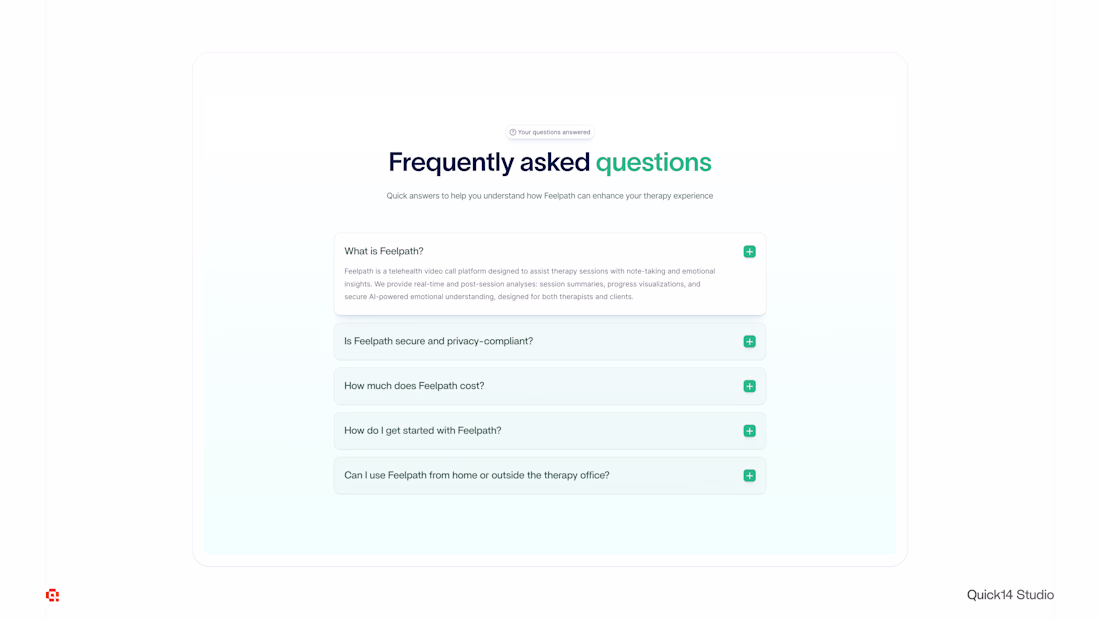Click the red Quick14 logo icon

coord(52,595)
